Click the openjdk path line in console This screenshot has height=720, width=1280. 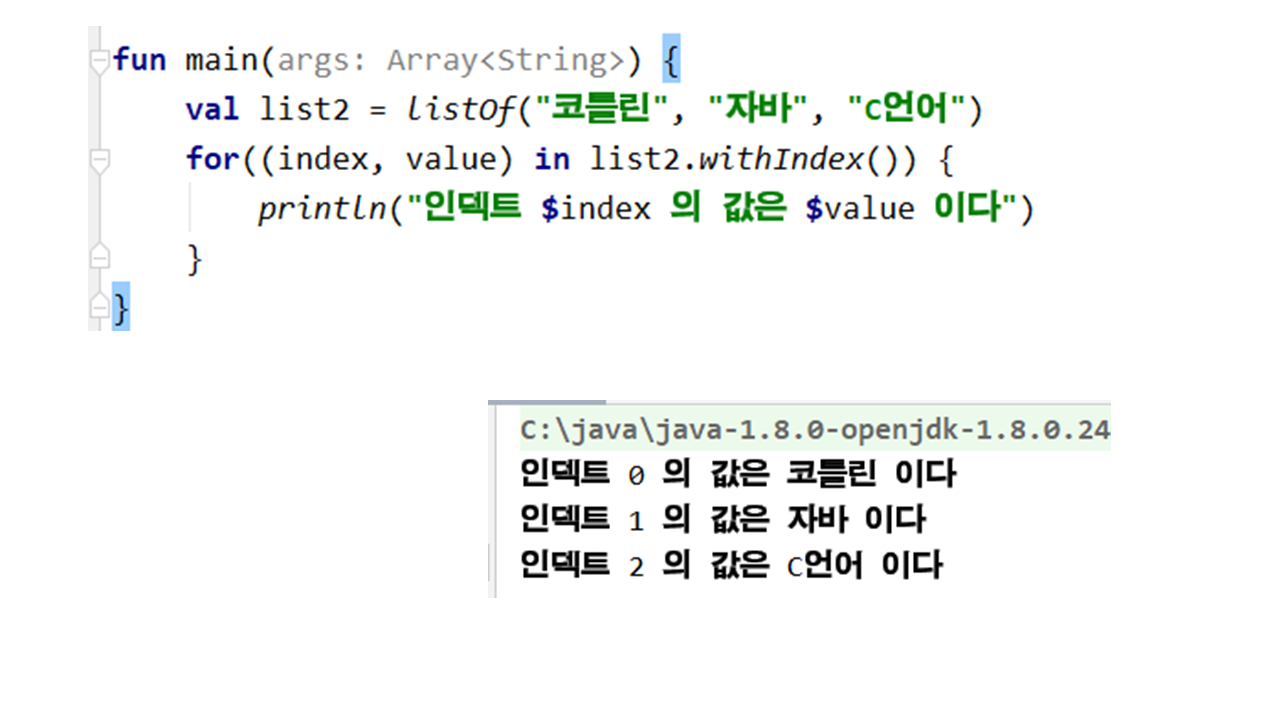[814, 430]
